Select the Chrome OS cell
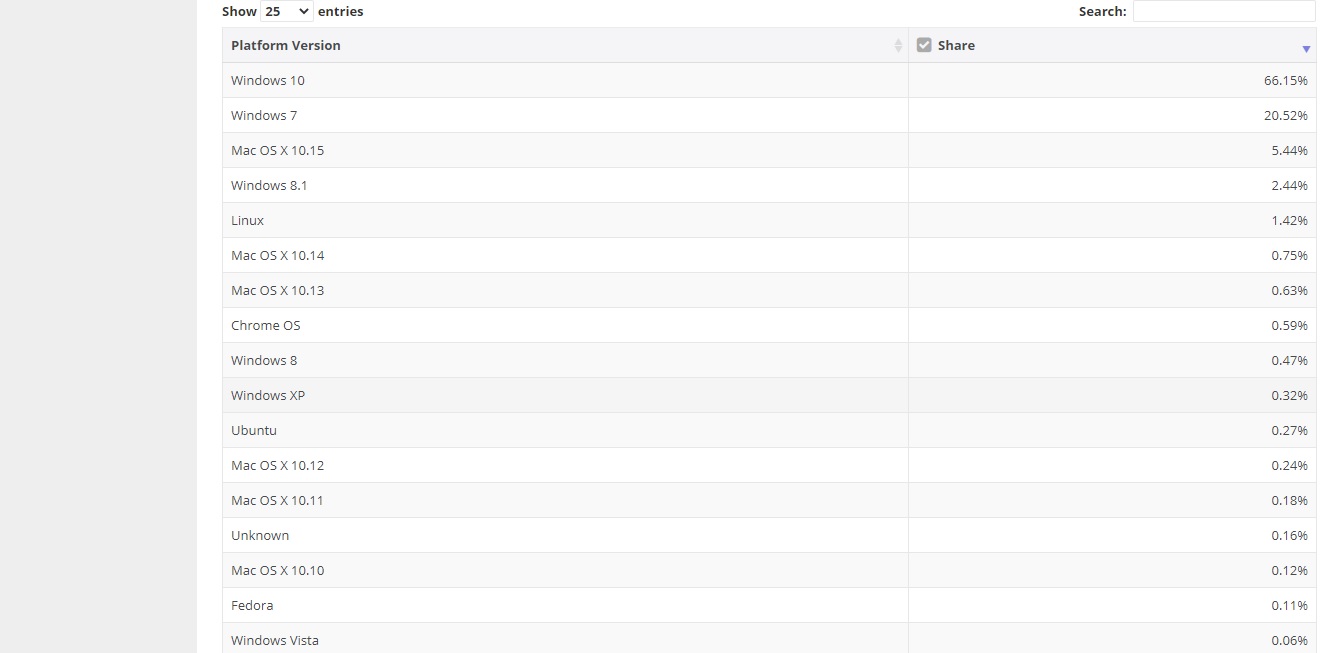Viewport: 1337px width, 653px height. click(x=565, y=325)
